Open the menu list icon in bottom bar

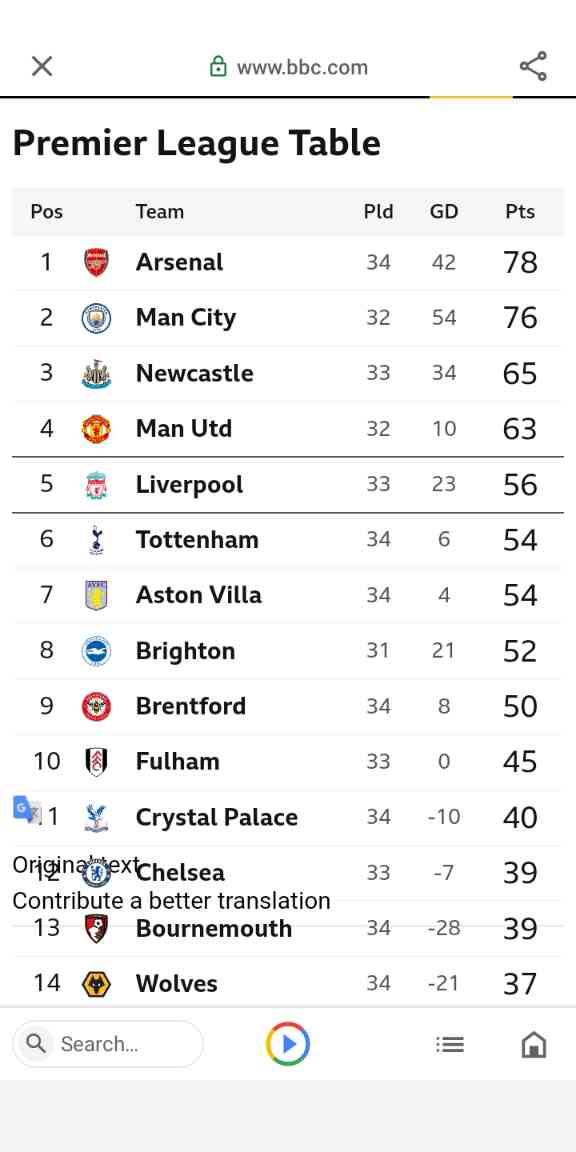point(449,1043)
